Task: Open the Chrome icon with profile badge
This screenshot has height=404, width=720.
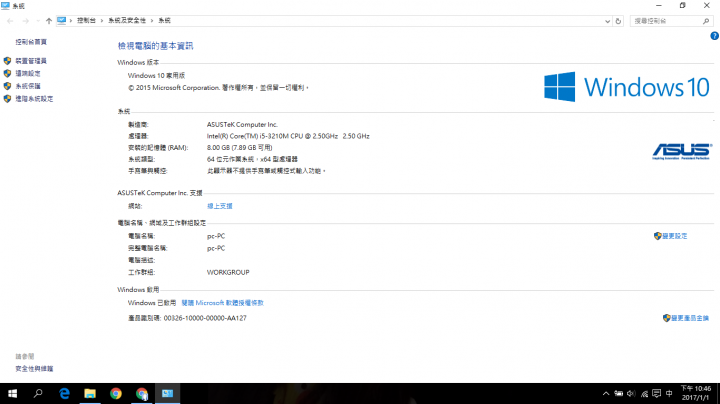Action: [x=142, y=393]
